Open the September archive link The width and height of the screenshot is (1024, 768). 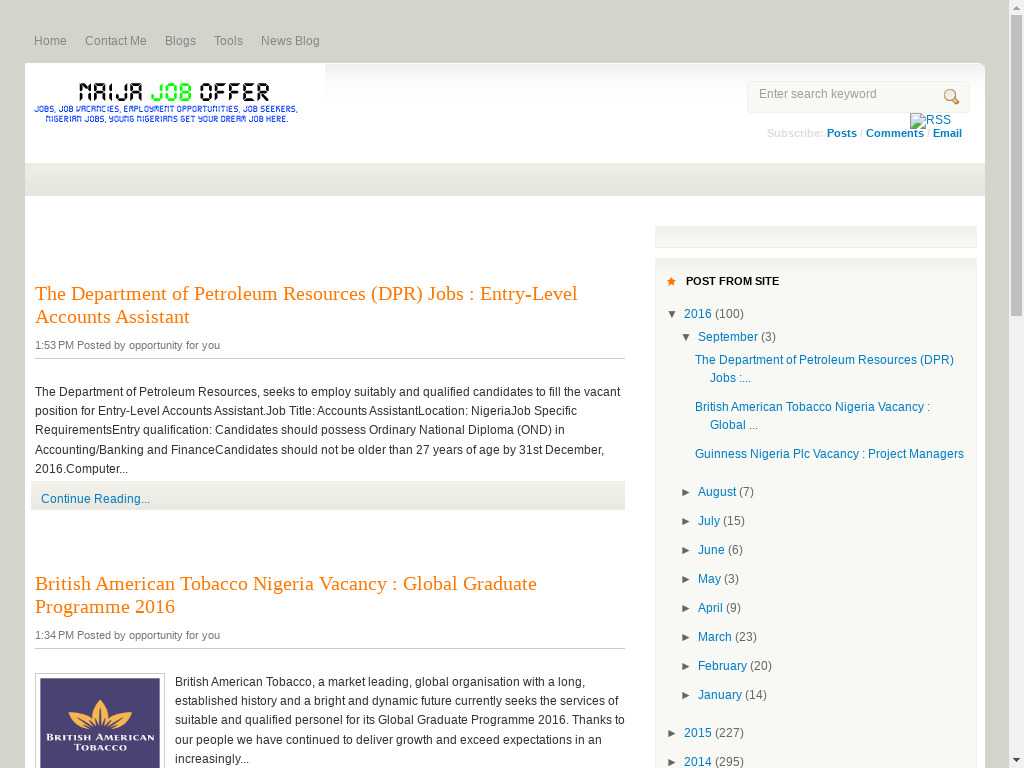[728, 337]
